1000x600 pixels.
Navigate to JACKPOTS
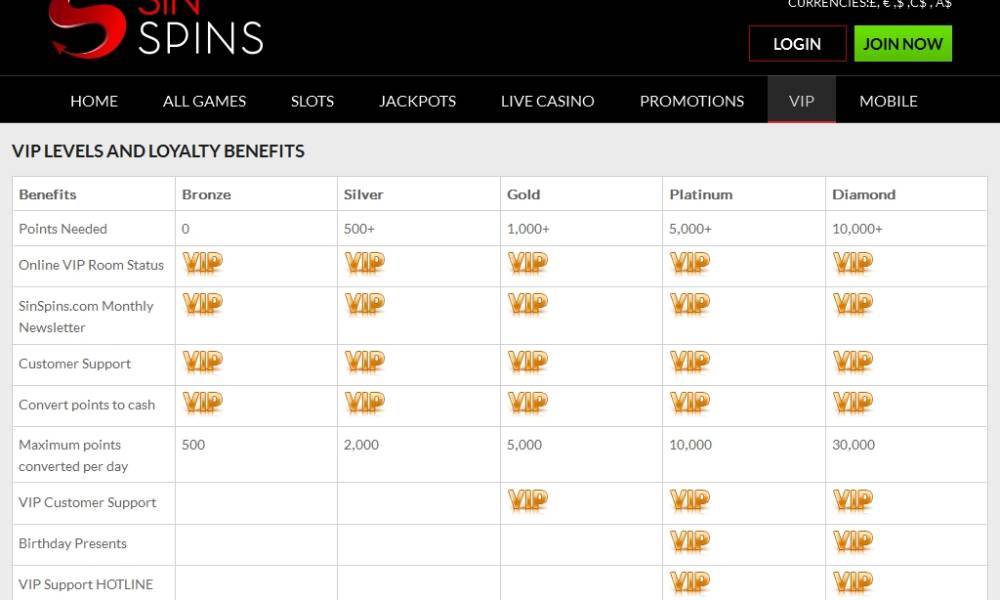[x=417, y=101]
